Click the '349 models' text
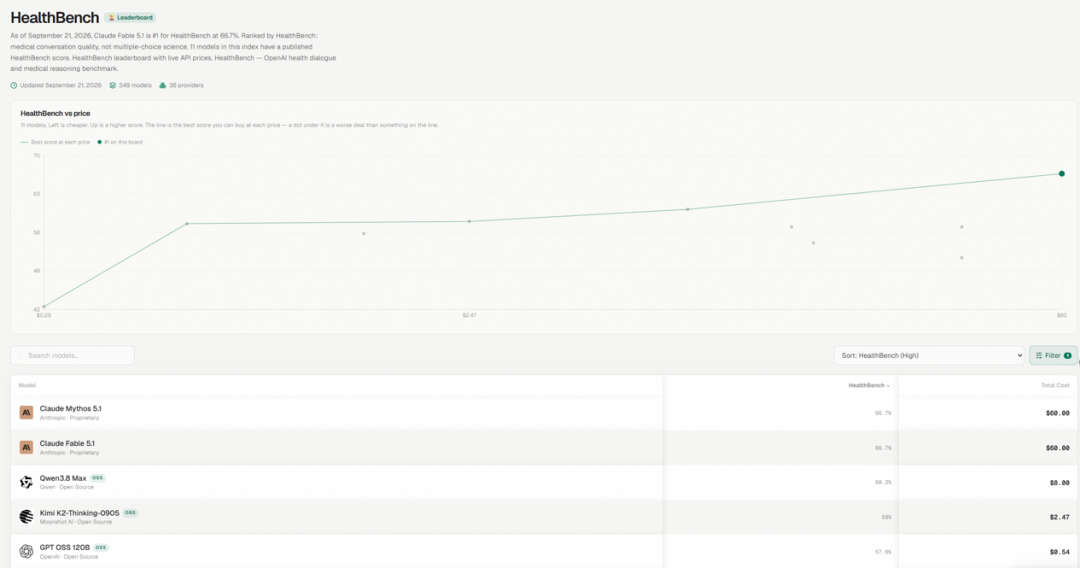 click(x=135, y=85)
